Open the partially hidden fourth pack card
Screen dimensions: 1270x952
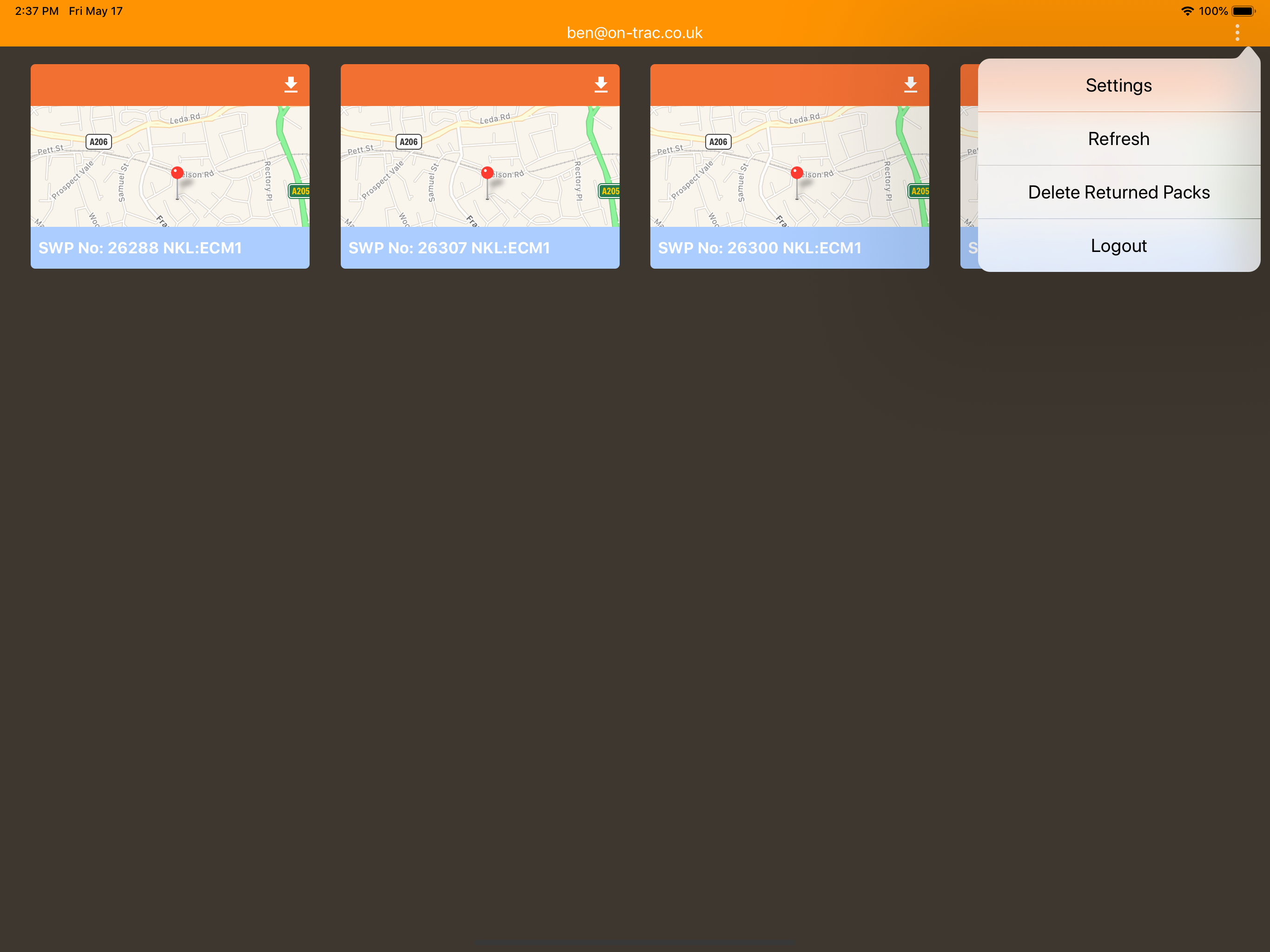[x=969, y=166]
